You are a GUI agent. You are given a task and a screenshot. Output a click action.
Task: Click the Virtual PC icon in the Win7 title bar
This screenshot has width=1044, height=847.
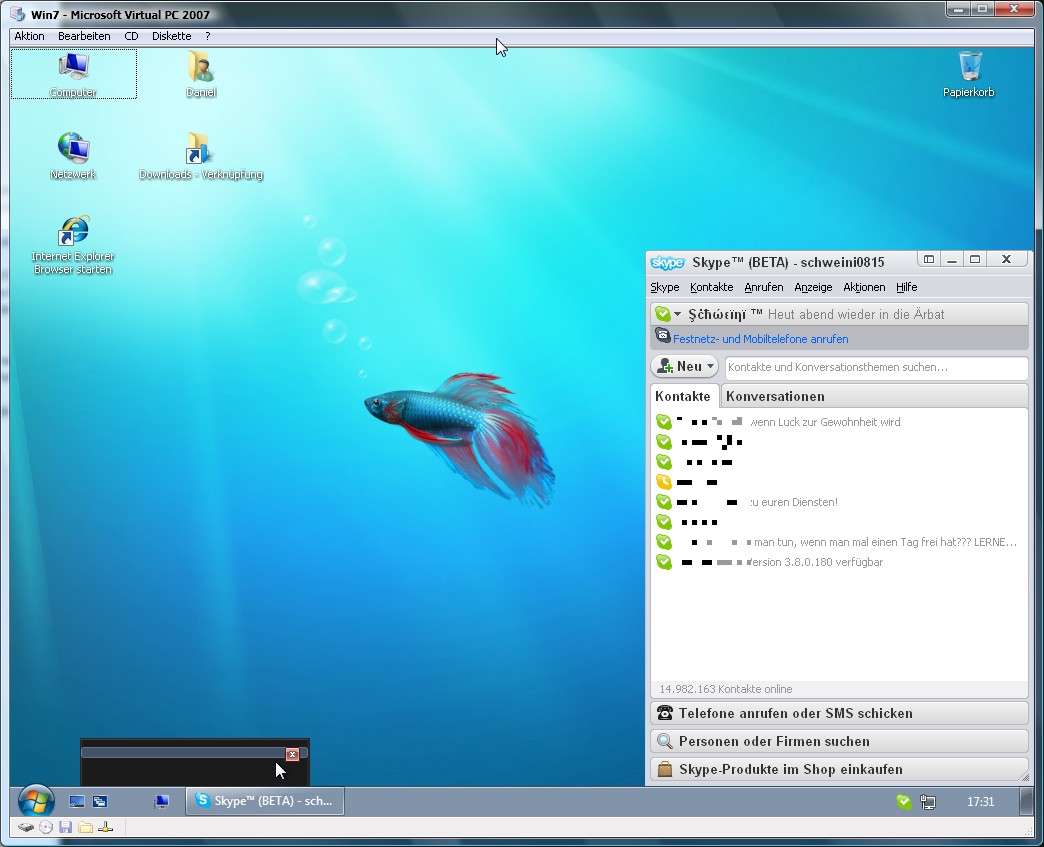[x=18, y=14]
